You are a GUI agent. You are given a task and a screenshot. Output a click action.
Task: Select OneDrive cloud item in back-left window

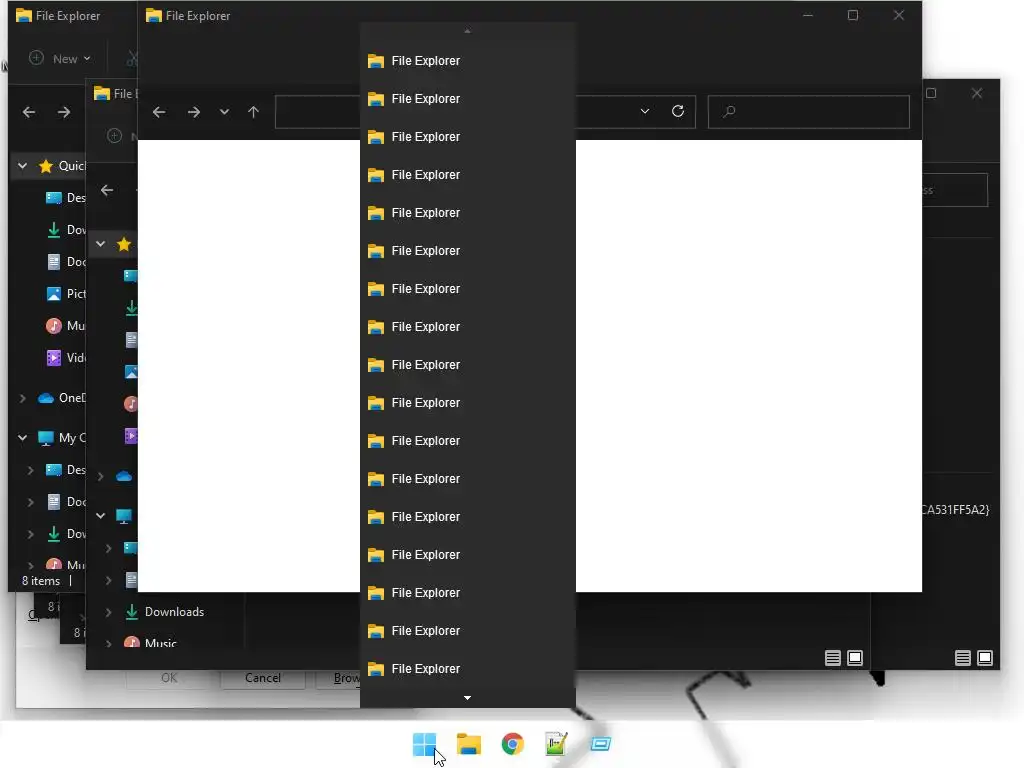pyautogui.click(x=46, y=398)
